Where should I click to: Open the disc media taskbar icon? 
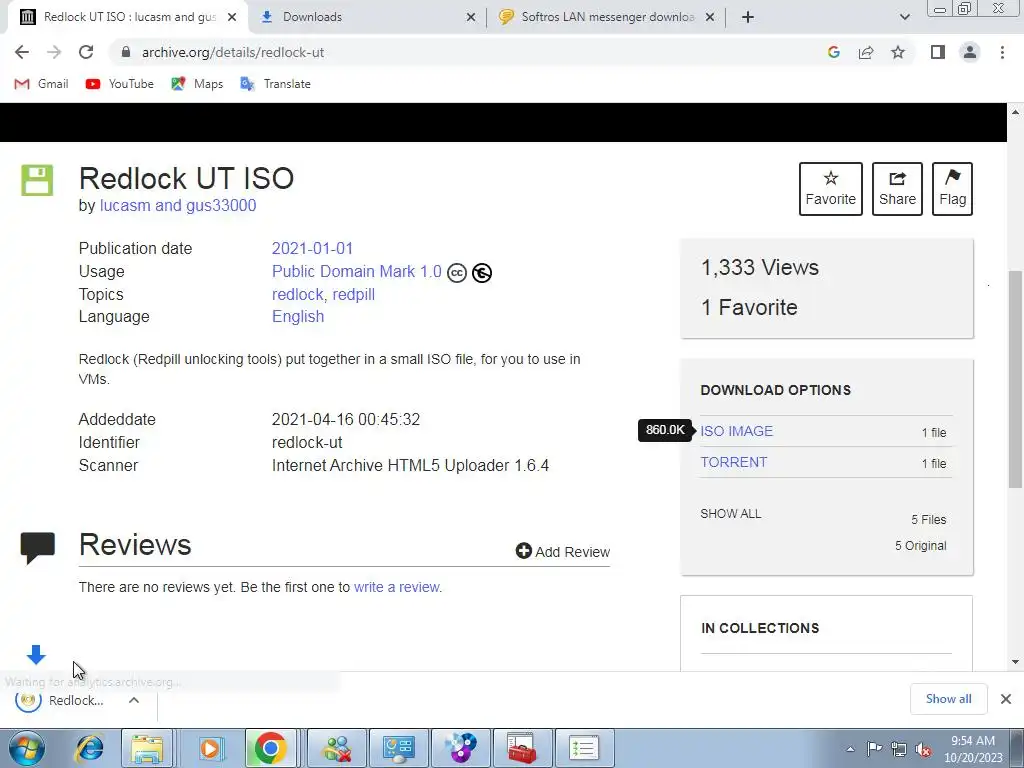pos(461,748)
